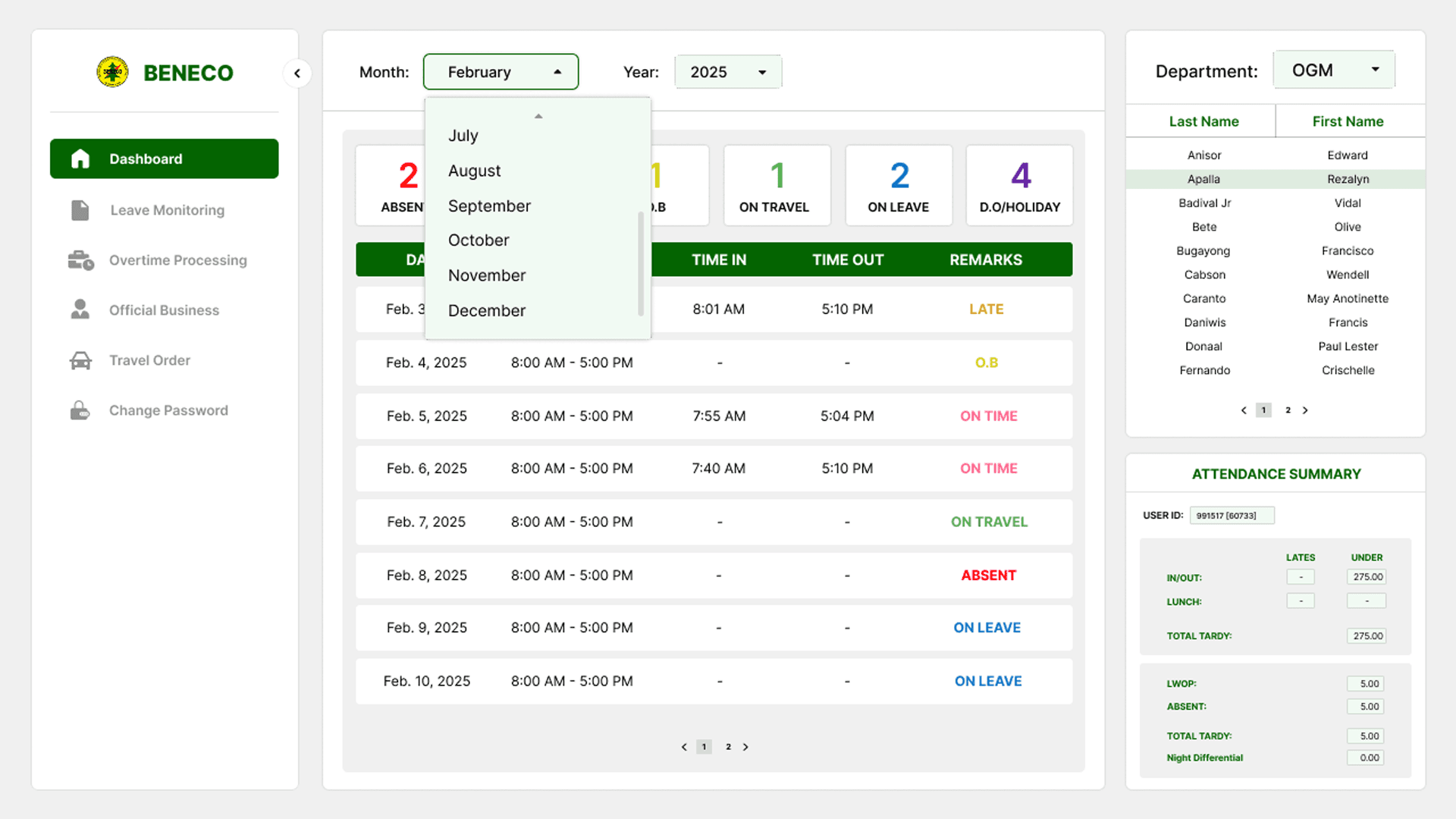Click the Official Business person icon
Screen dimensions: 1456x819
click(x=80, y=309)
